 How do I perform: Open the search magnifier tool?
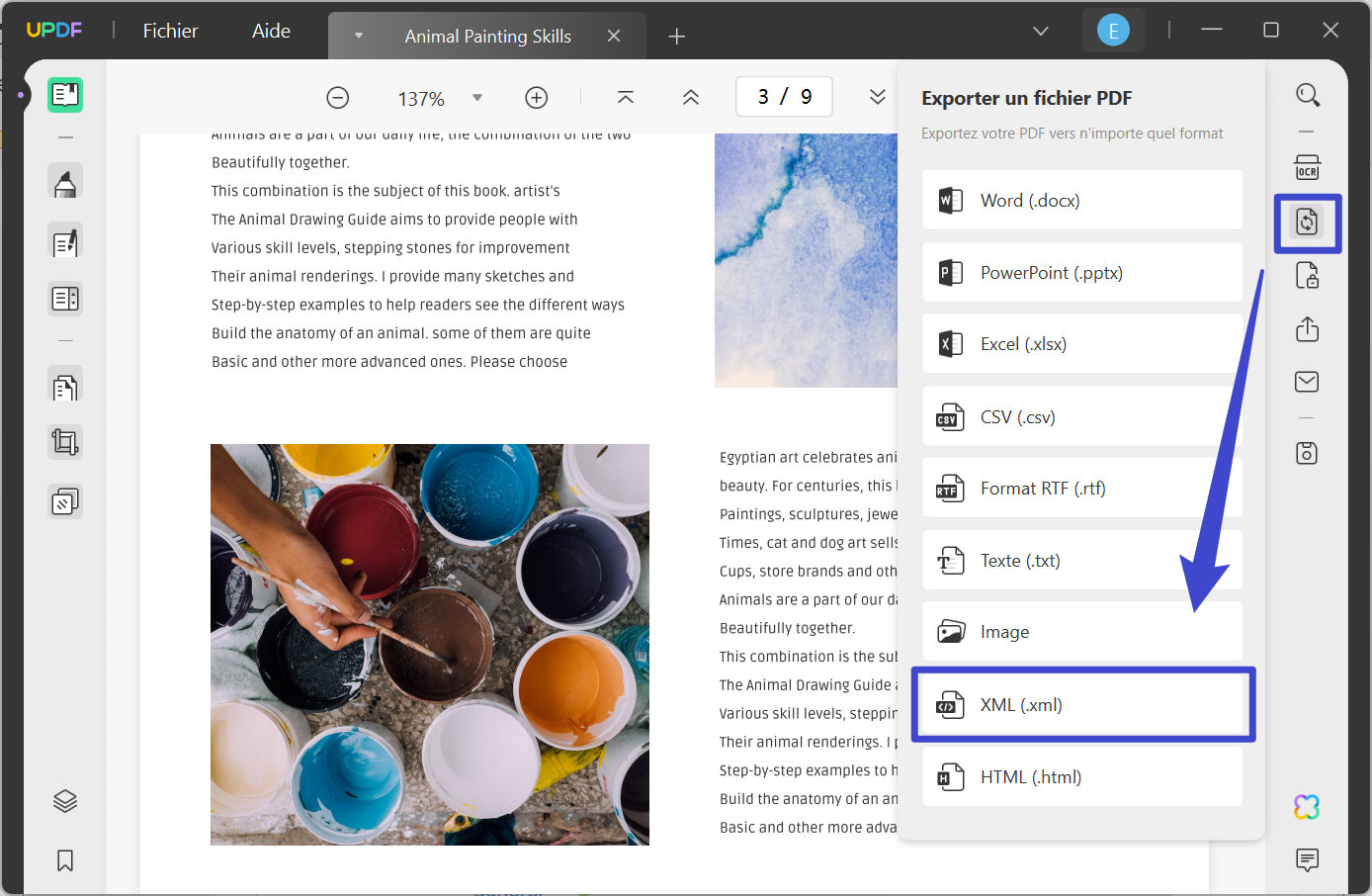1307,95
